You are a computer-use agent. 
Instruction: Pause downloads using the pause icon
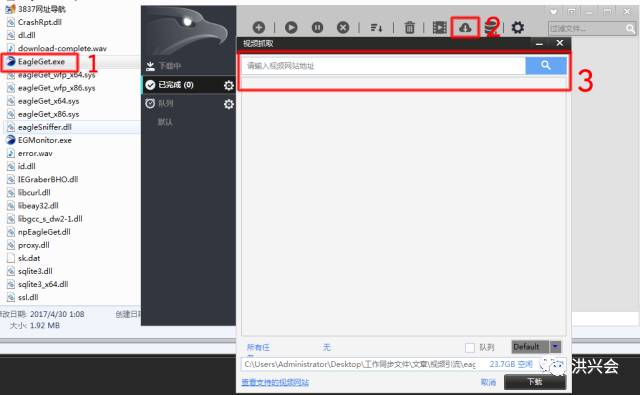[317, 27]
